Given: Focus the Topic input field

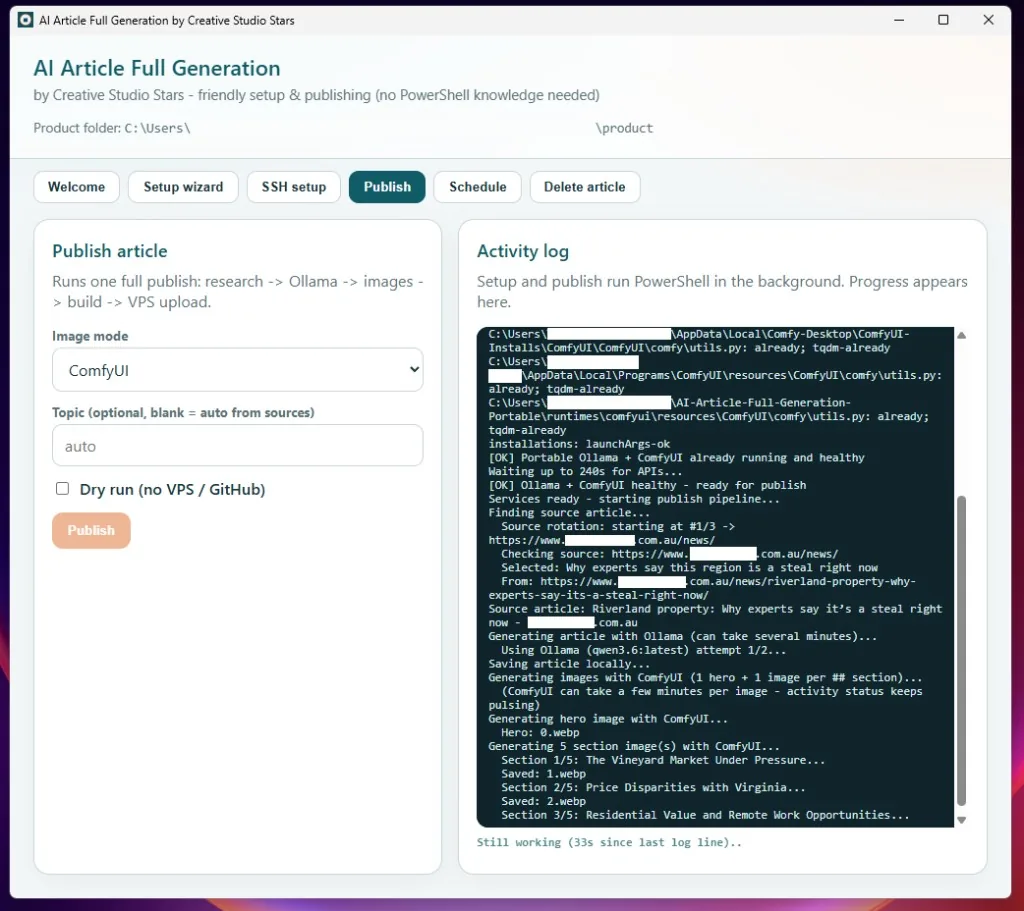Looking at the screenshot, I should pos(238,446).
